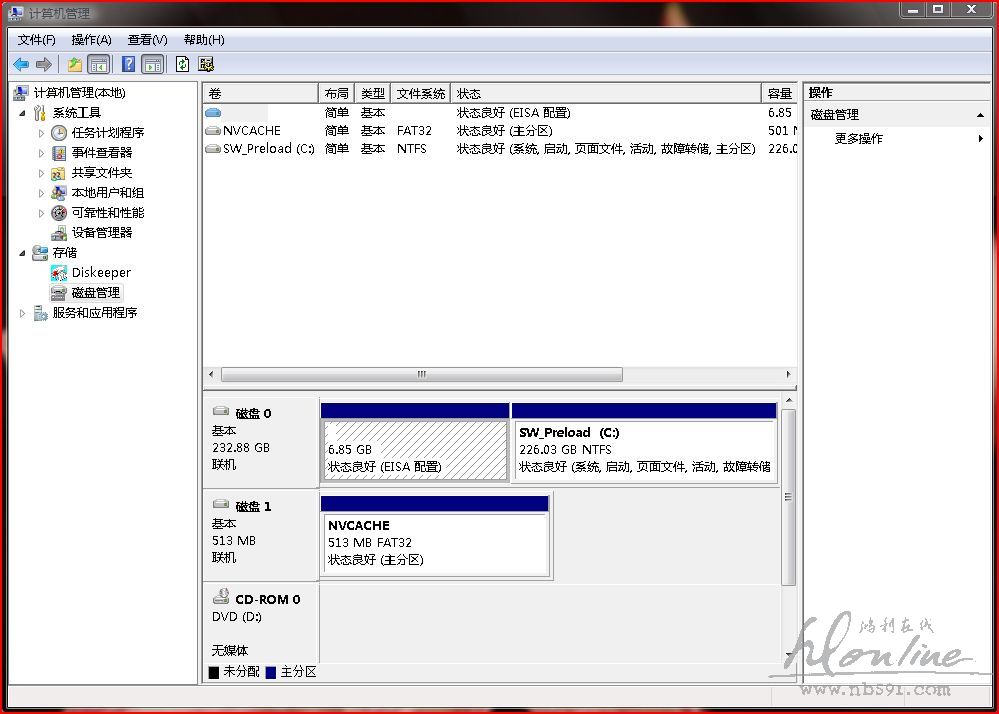999x714 pixels.
Task: Open the 操作(A) menu
Action: click(x=91, y=40)
